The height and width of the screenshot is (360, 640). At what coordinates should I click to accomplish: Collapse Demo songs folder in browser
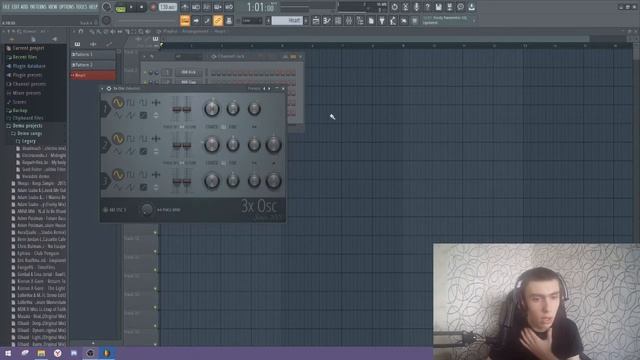(29, 133)
